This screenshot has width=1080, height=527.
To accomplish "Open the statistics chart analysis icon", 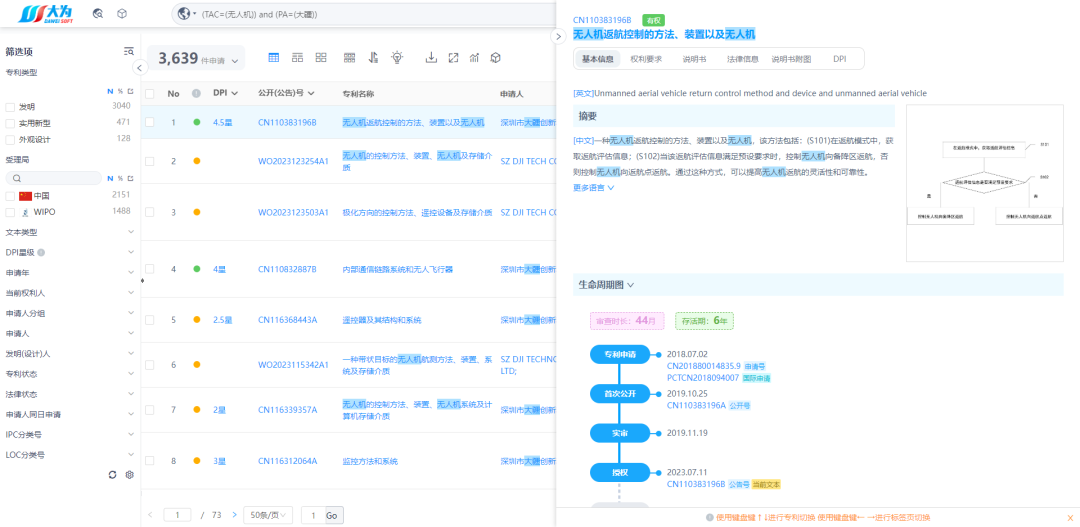I will click(x=474, y=58).
